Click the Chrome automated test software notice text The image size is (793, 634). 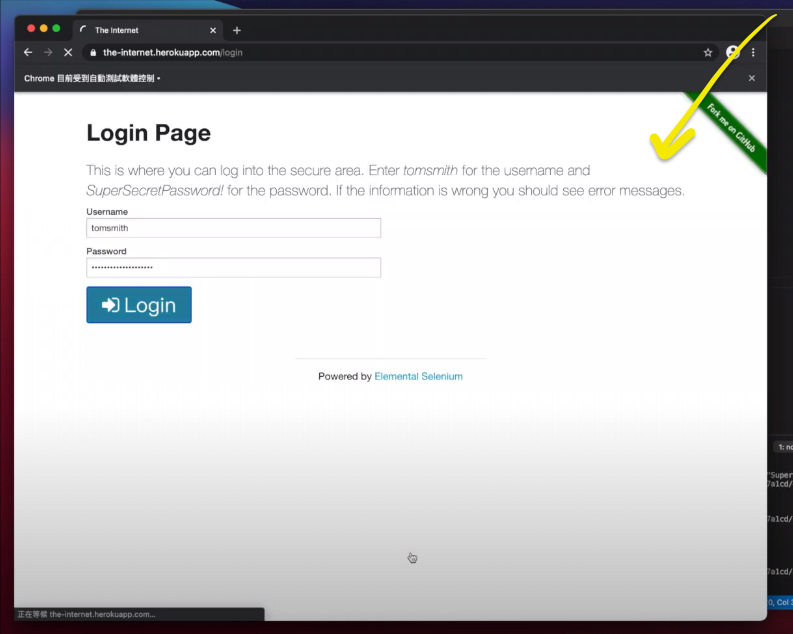[x=92, y=78]
